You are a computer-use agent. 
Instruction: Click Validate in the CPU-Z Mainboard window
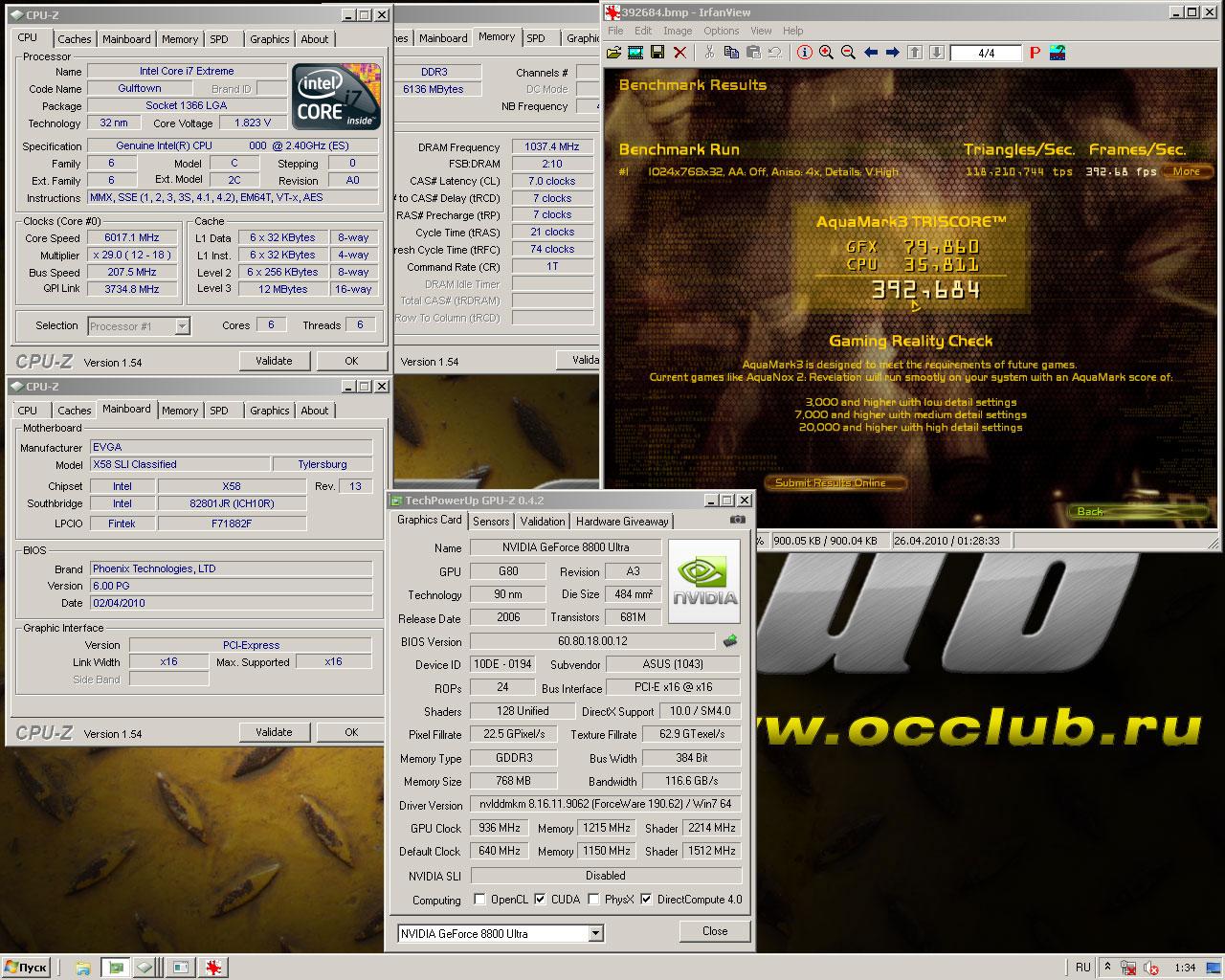point(274,732)
